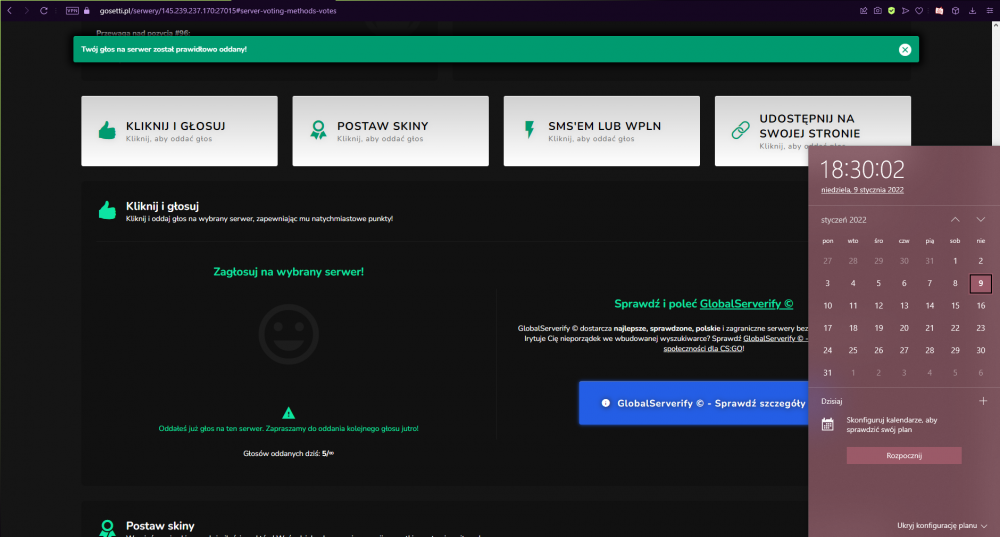The width and height of the screenshot is (1000, 537).
Task: Click the Zagłosuj na wybrany serwer! heading
Action: click(x=288, y=272)
